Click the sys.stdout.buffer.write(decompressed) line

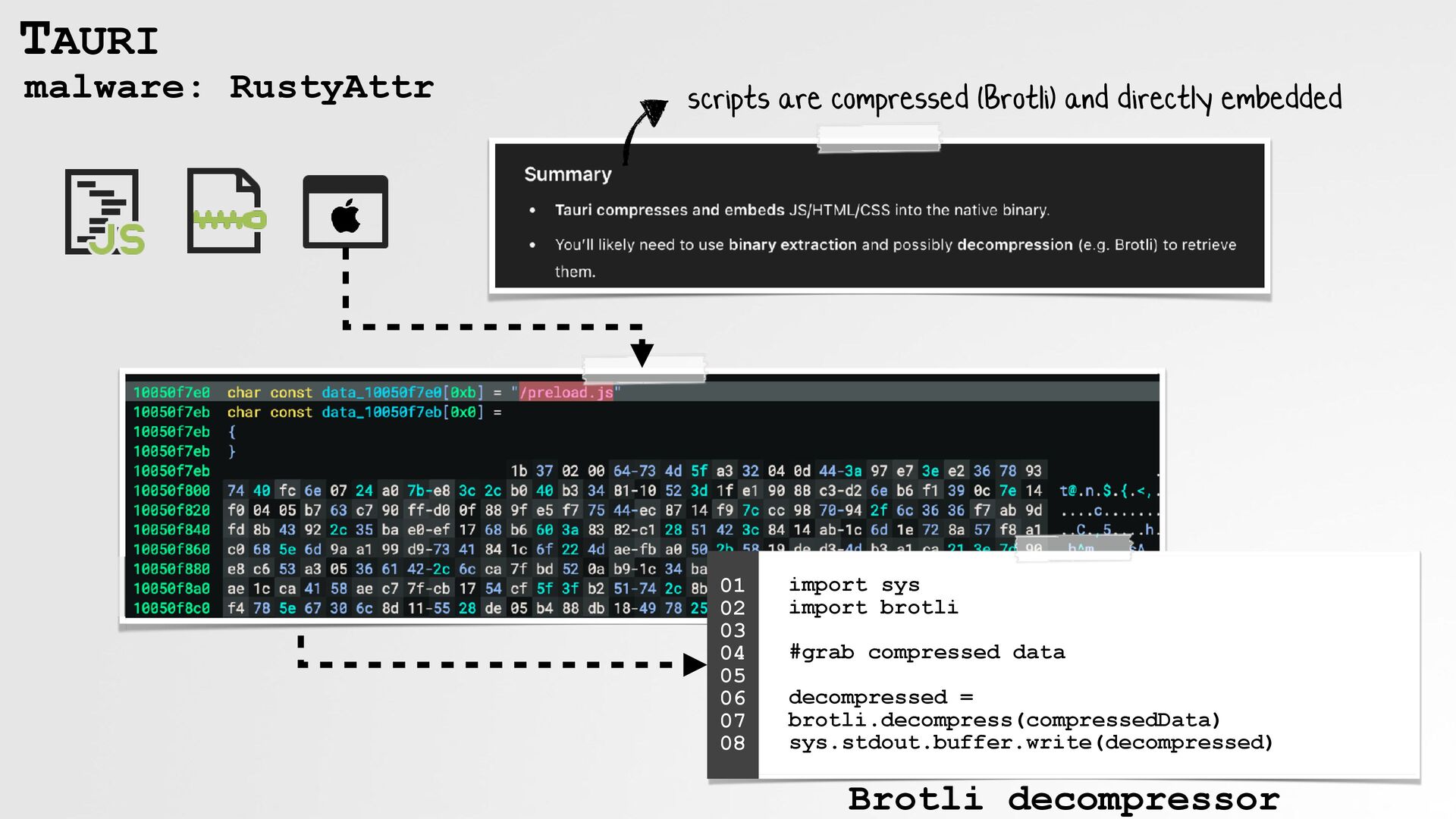click(1031, 742)
